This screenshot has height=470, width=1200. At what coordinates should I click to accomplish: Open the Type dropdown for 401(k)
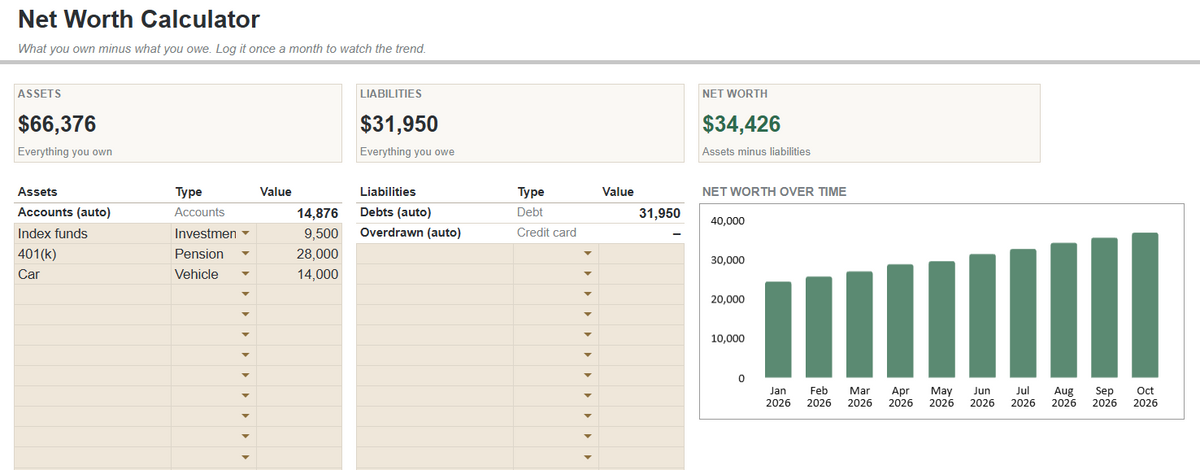pos(245,254)
